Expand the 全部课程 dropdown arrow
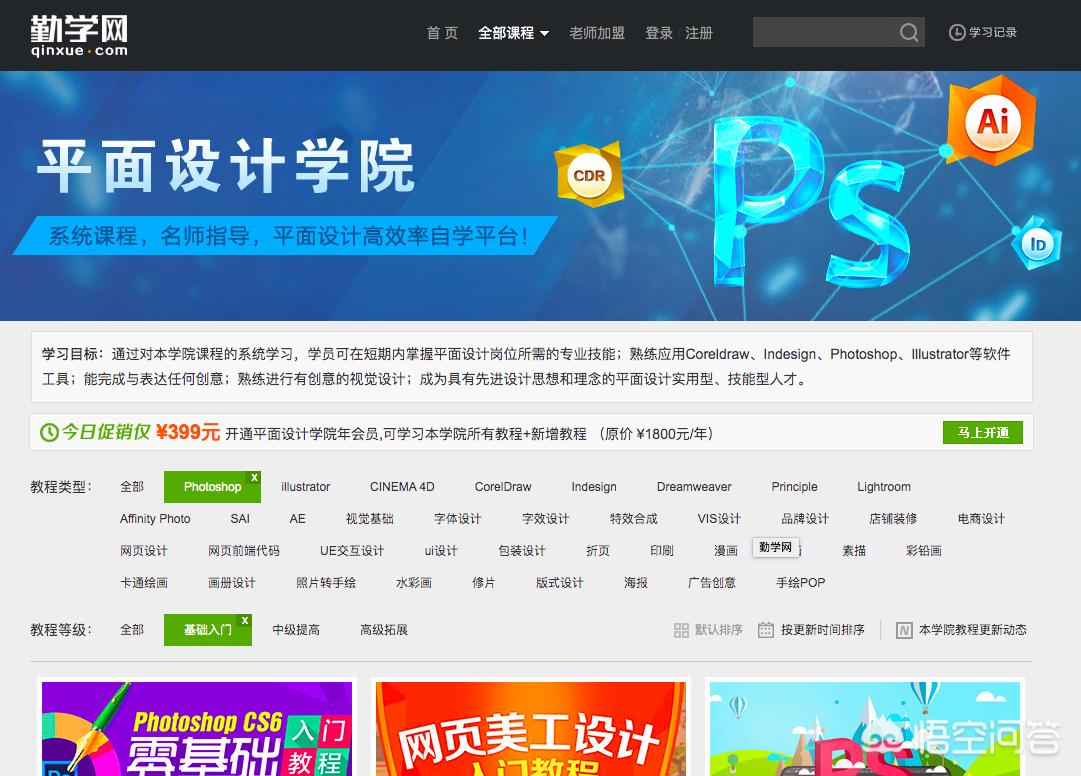Image resolution: width=1081 pixels, height=776 pixels. (545, 33)
